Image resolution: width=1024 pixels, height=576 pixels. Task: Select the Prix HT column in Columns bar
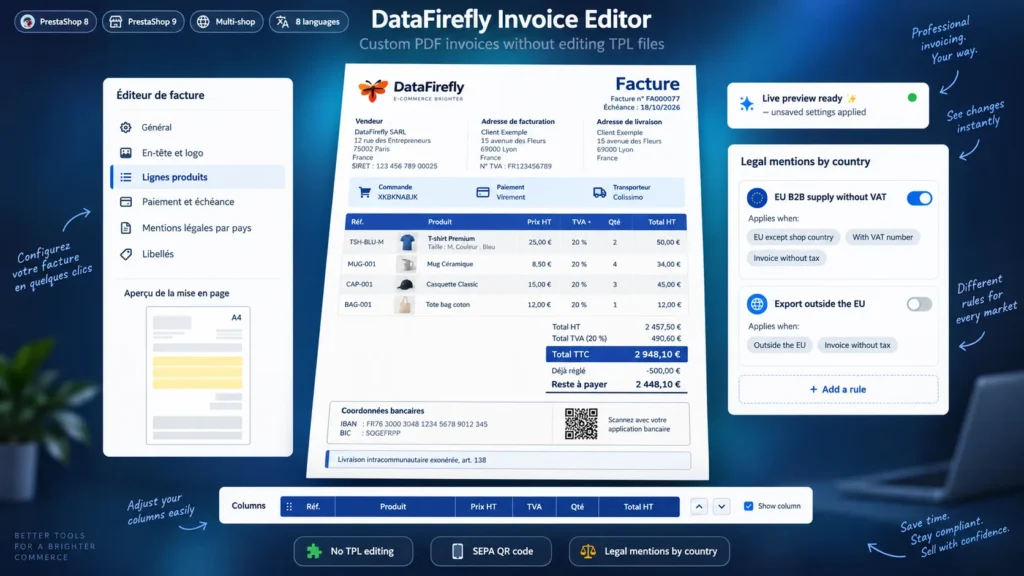point(483,507)
